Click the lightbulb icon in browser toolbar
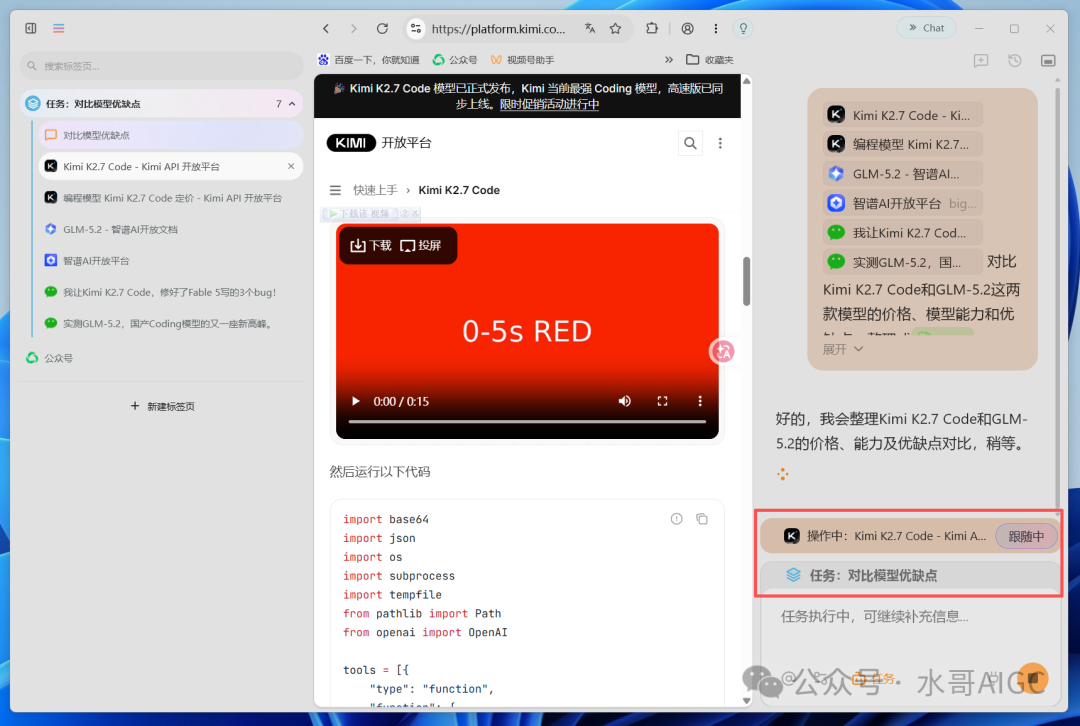The width and height of the screenshot is (1080, 726). pos(743,28)
